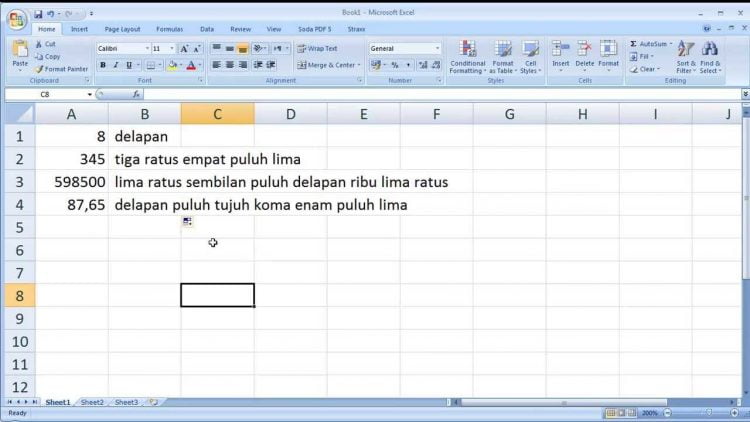The height and width of the screenshot is (422, 750).
Task: Increase the cell indent
Action: click(x=271, y=65)
